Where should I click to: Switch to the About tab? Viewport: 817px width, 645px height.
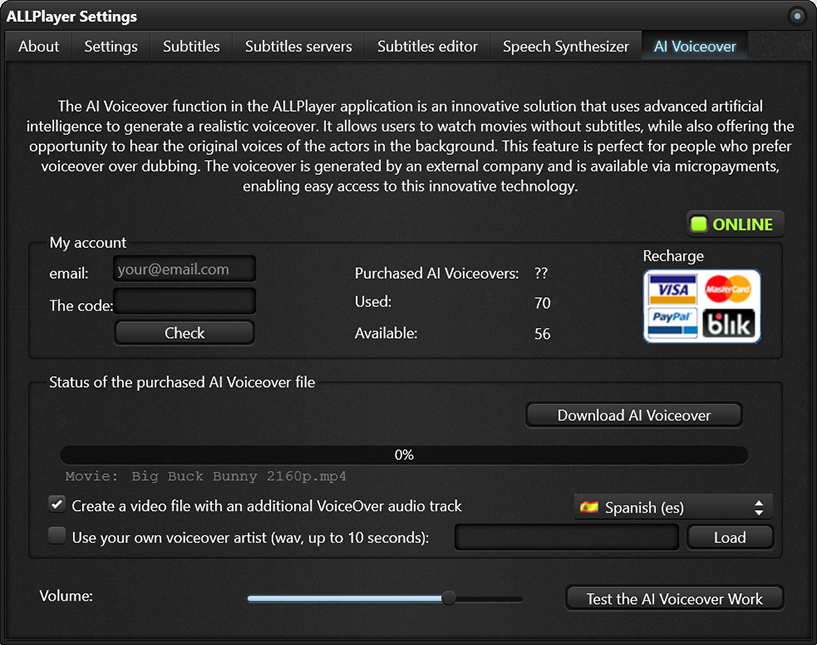[39, 46]
